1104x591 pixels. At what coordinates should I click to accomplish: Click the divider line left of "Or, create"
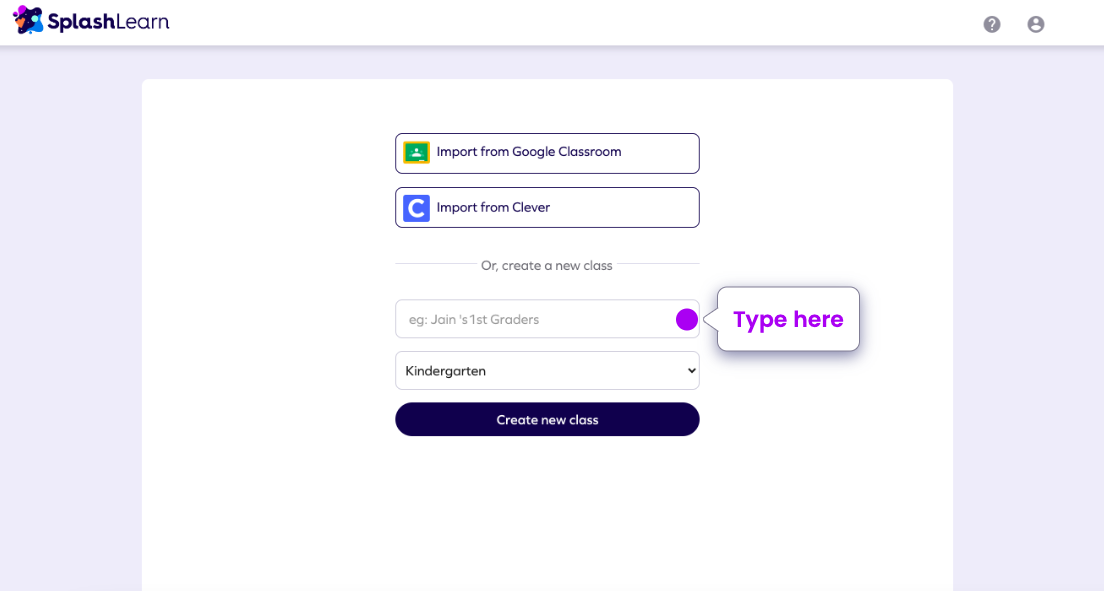pos(435,264)
